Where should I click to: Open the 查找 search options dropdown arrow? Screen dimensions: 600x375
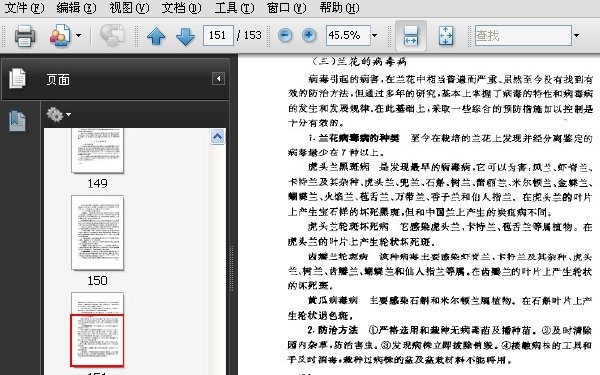(x=576, y=36)
